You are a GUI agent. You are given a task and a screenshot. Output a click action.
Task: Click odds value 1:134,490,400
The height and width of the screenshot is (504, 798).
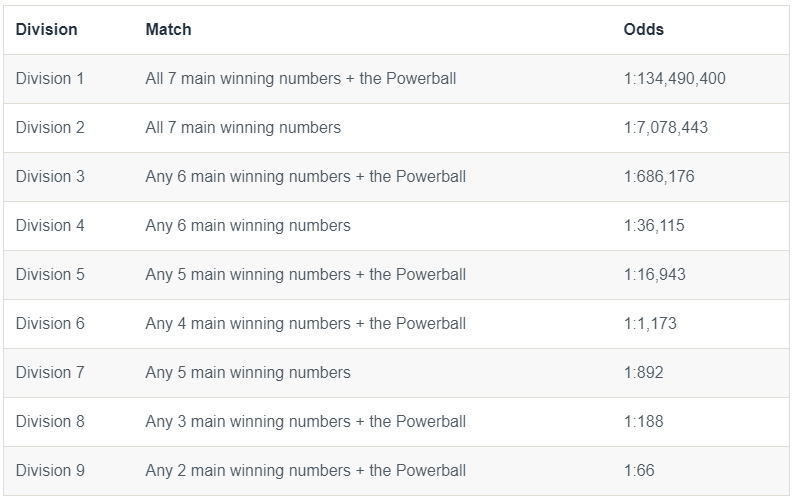click(x=674, y=78)
